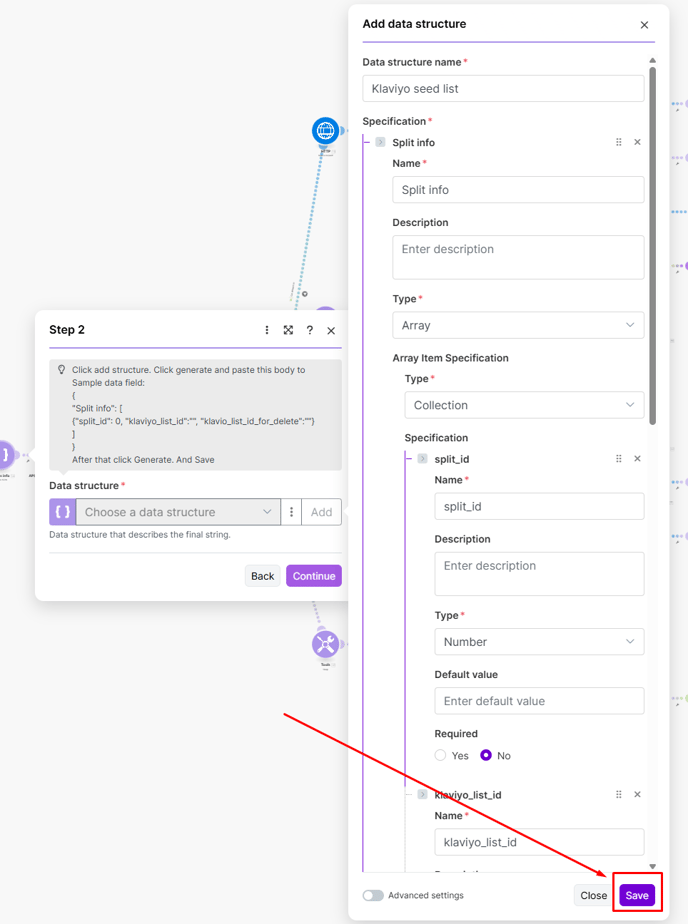Screen dimensions: 688x924
Task: Open Type dropdown showing Array
Action: (x=518, y=325)
